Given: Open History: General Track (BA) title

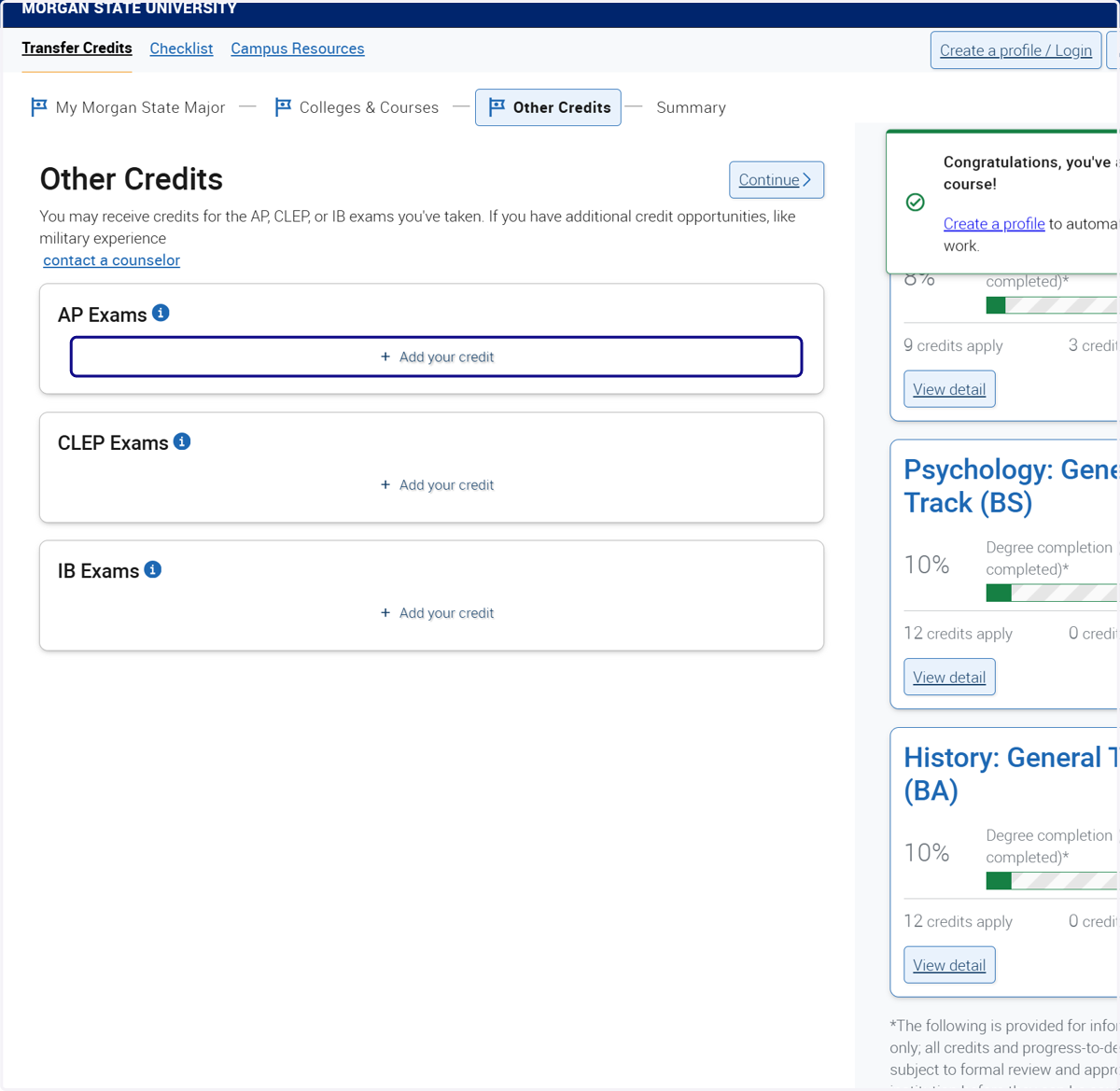Looking at the screenshot, I should tap(1011, 774).
